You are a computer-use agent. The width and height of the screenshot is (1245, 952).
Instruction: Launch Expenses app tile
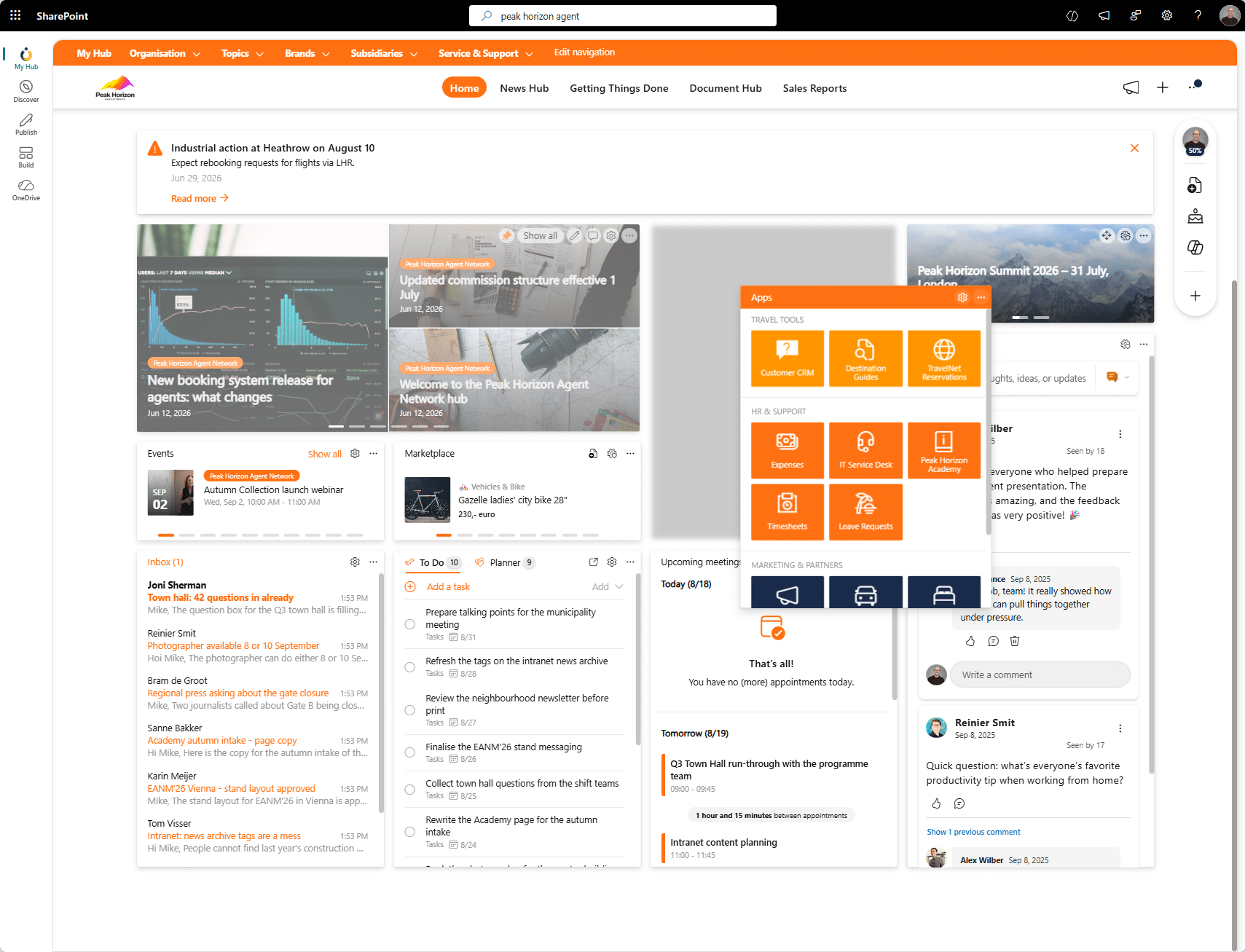(788, 450)
